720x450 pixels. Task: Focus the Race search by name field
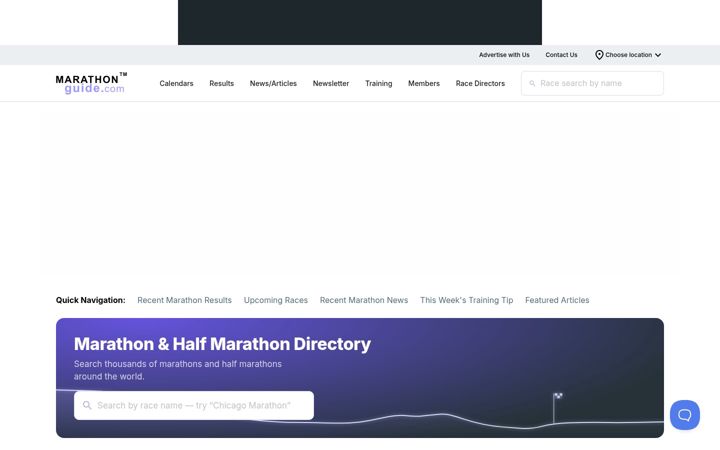[592, 84]
